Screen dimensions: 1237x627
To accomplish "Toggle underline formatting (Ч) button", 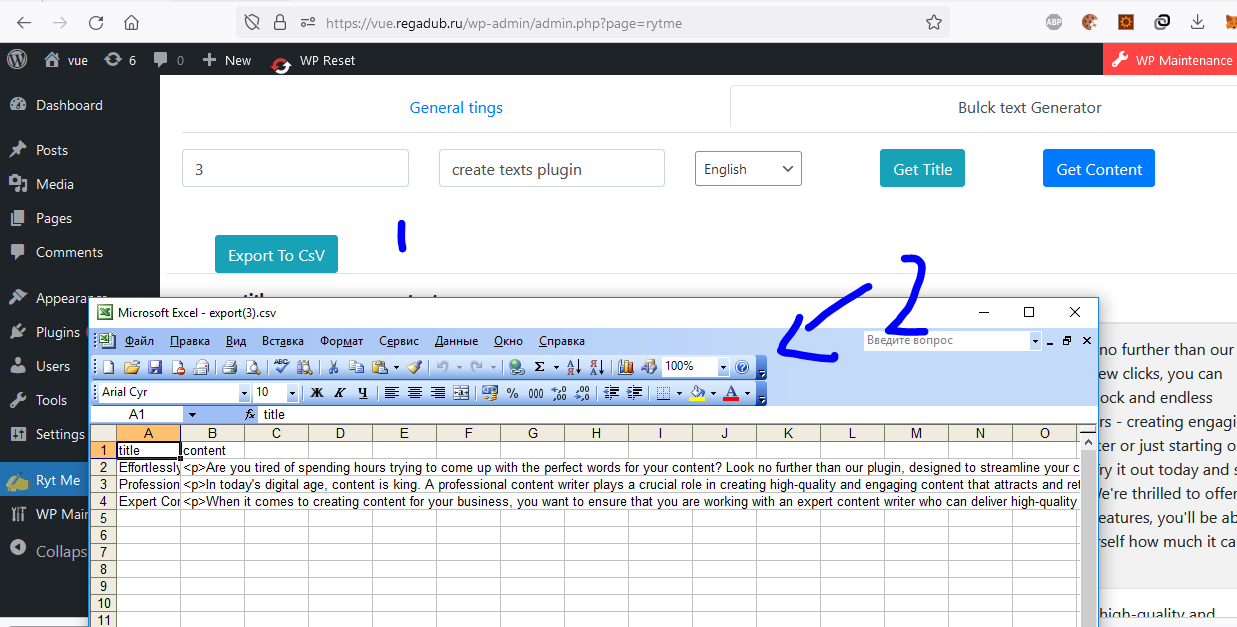I will pyautogui.click(x=362, y=392).
